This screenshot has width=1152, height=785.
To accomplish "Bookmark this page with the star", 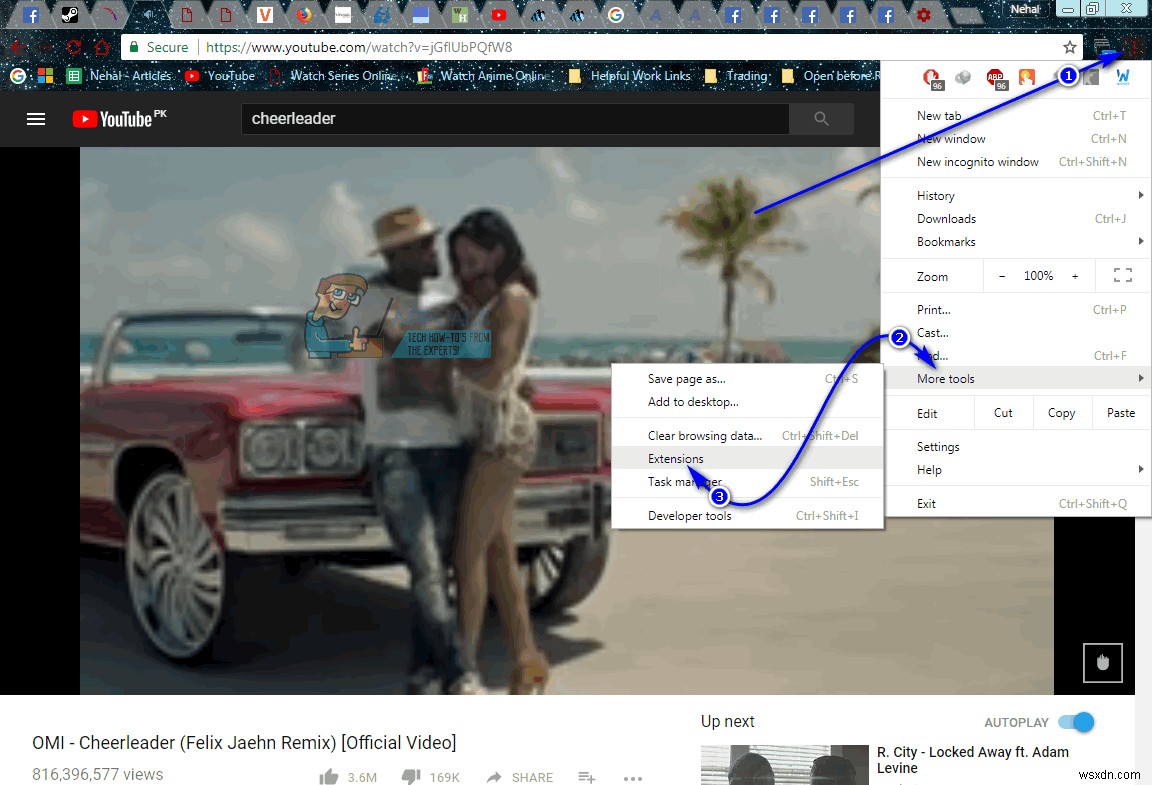I will tap(1069, 47).
